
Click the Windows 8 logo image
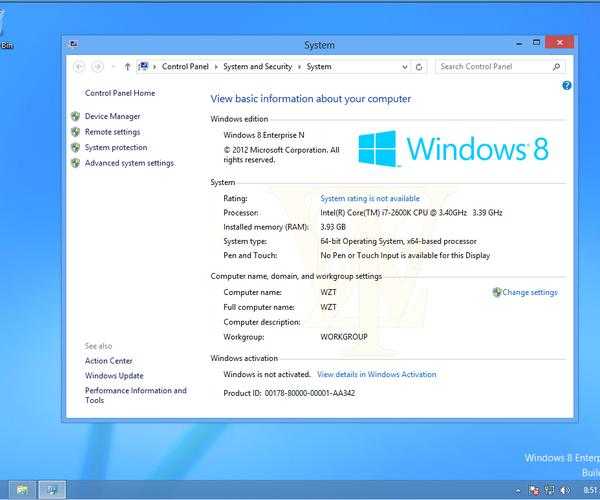[453, 148]
